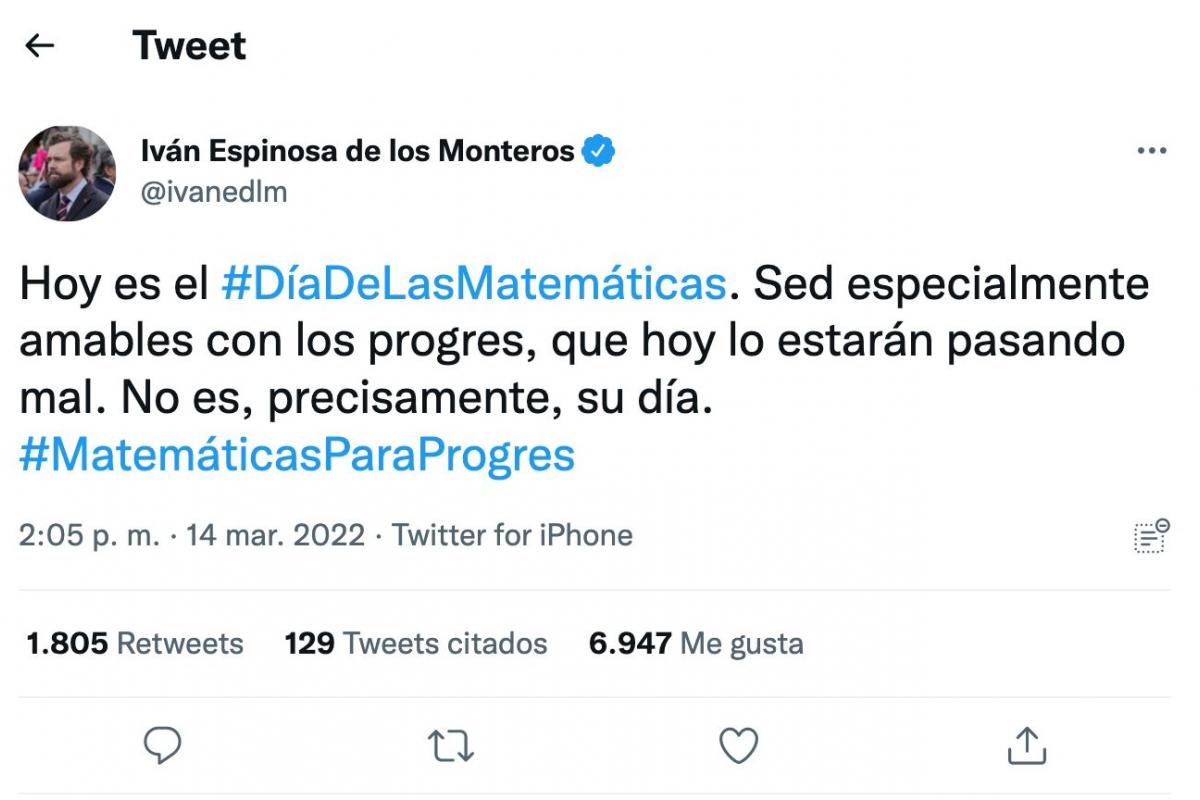Click the Twitter for iPhone source label
Image resolution: width=1200 pixels, height=800 pixels.
[512, 535]
